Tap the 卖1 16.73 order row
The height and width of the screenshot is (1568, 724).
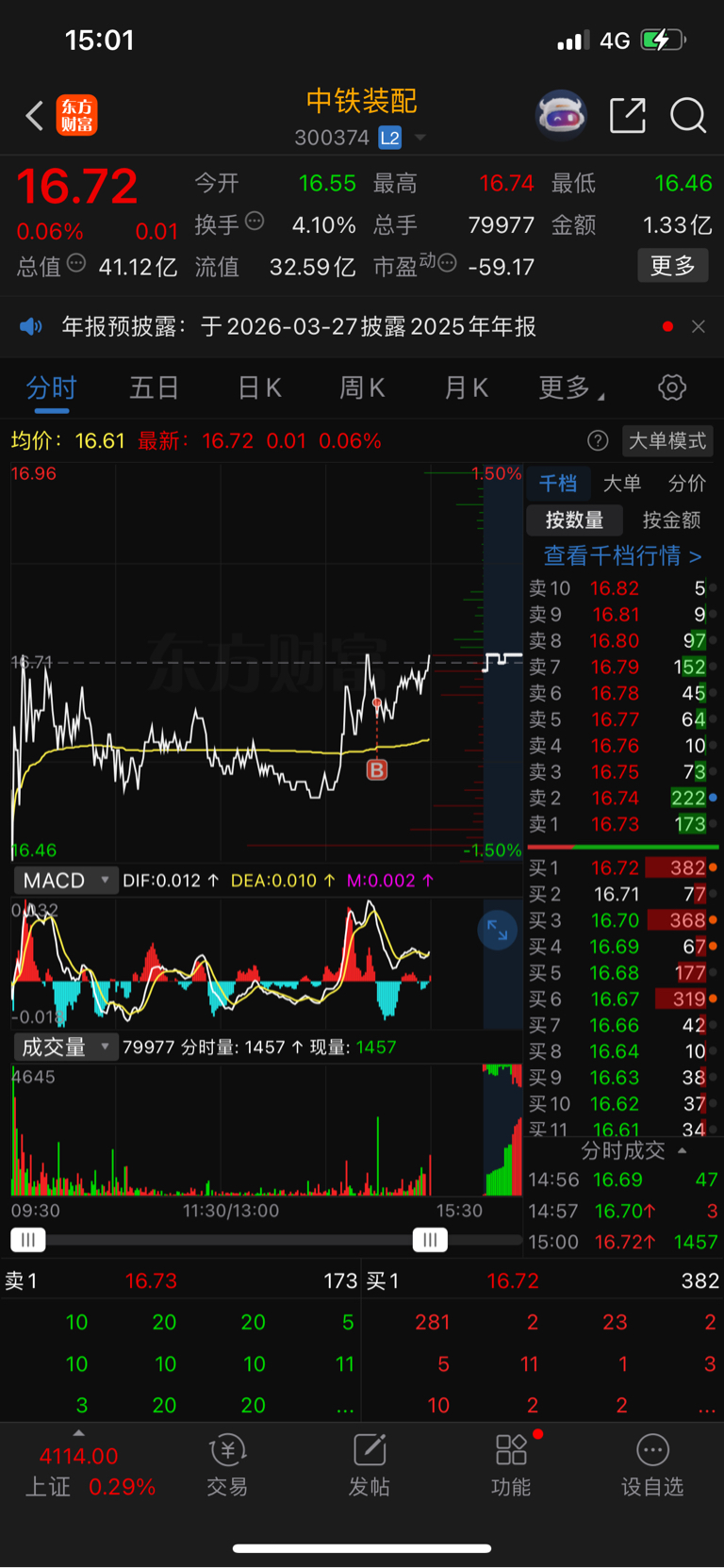[x=623, y=824]
